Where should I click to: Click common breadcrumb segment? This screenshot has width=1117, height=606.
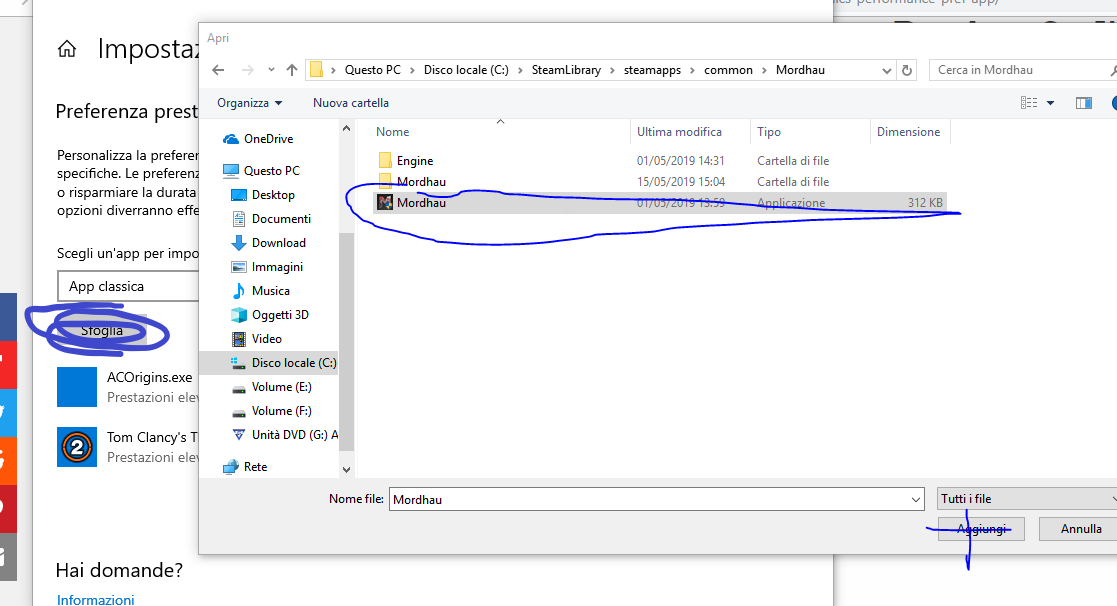(728, 70)
